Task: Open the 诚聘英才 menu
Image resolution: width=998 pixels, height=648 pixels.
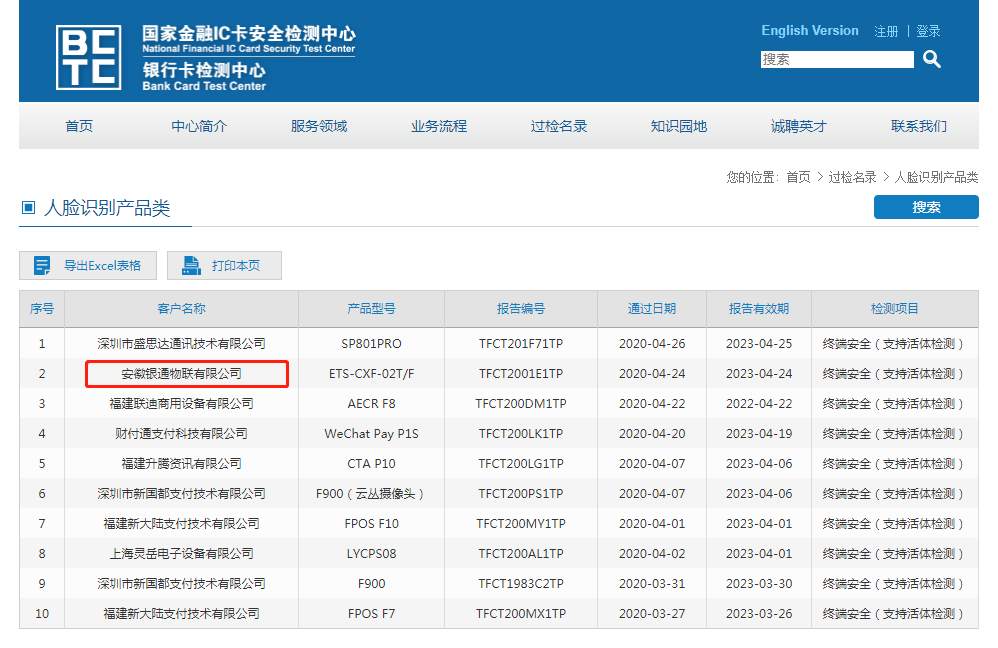Action: tap(799, 126)
